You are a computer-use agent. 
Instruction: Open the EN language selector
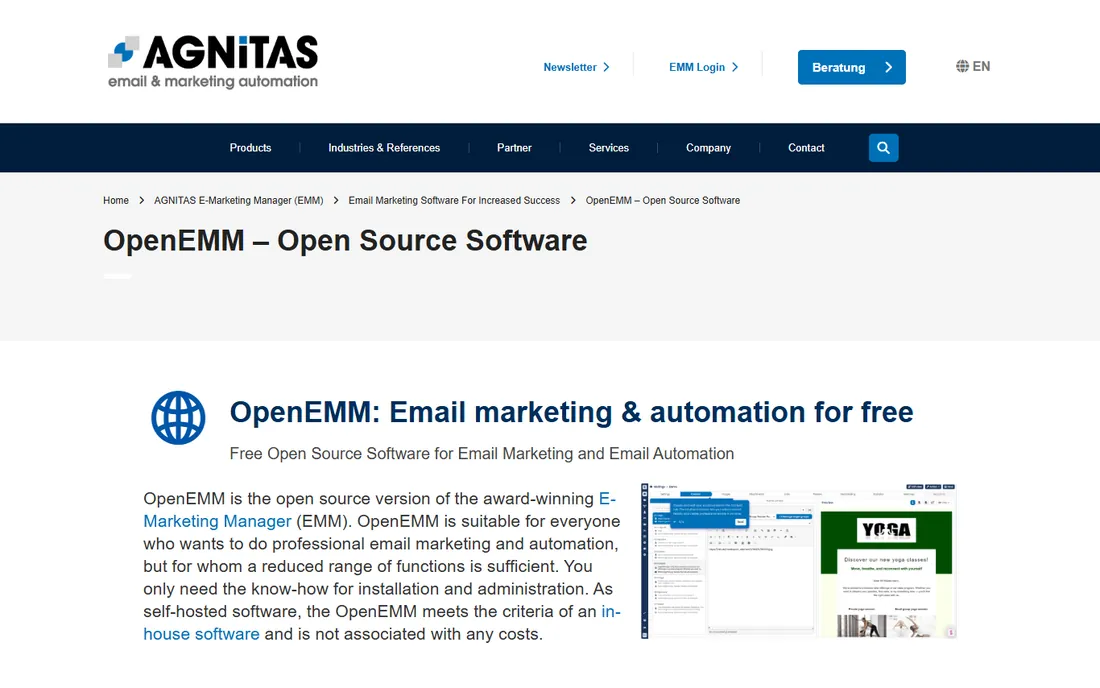pos(973,66)
